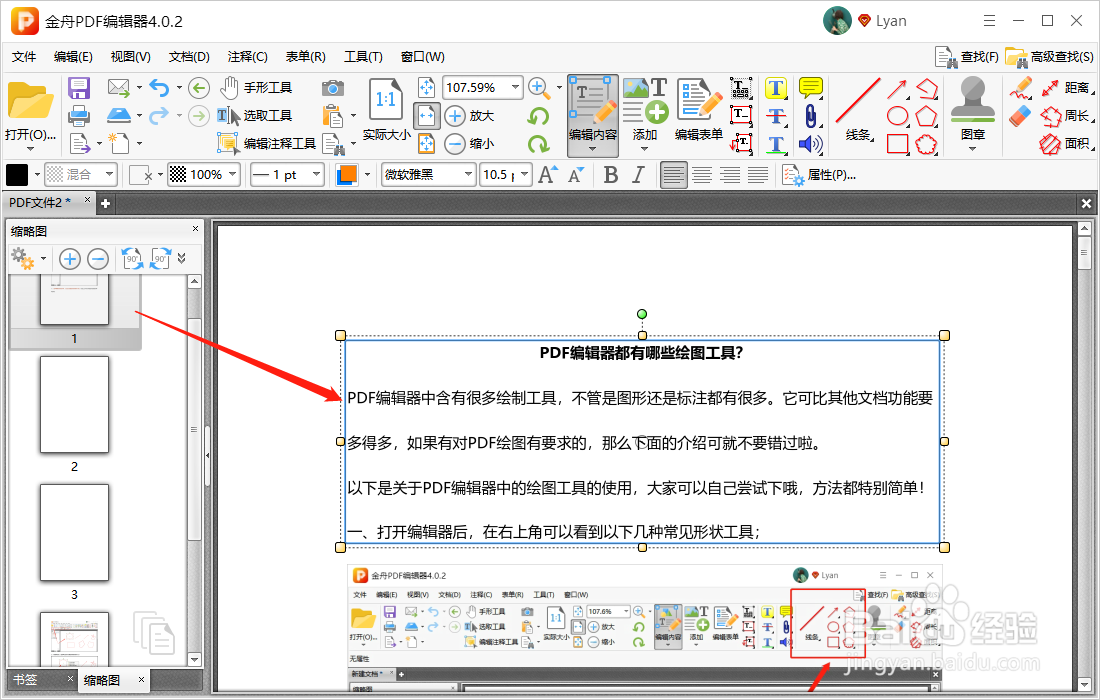Screen dimensions: 1100x700
Task: Select the Line drawing tool (线条)
Action: [858, 110]
